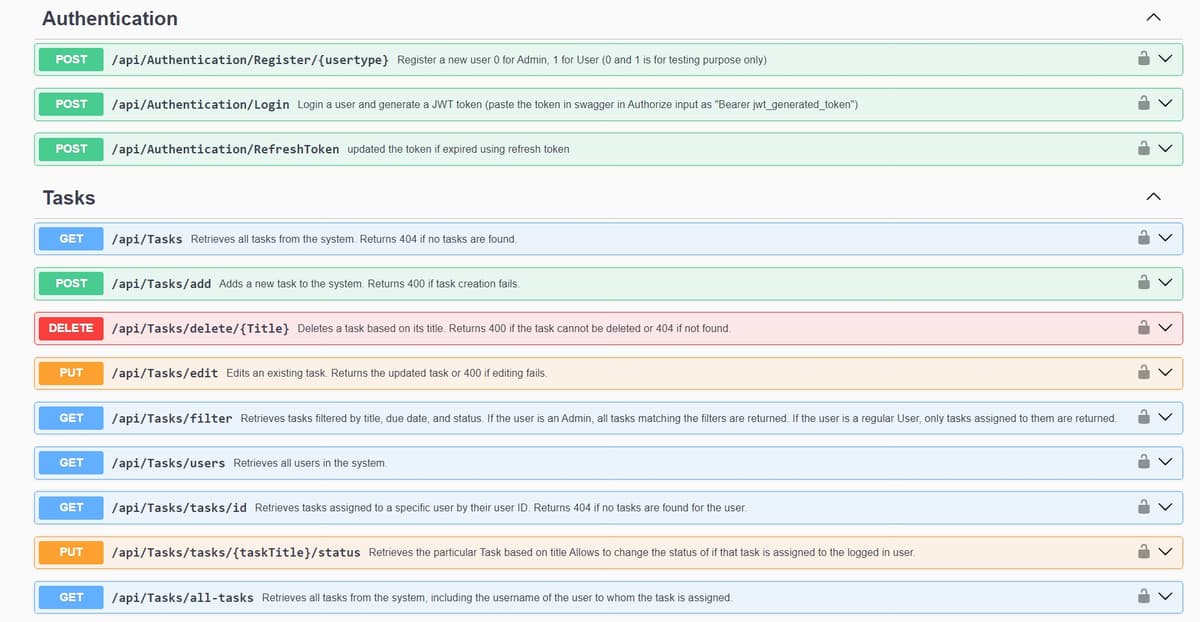Image resolution: width=1200 pixels, height=622 pixels.
Task: Click the Authentication section header
Action: 110,18
